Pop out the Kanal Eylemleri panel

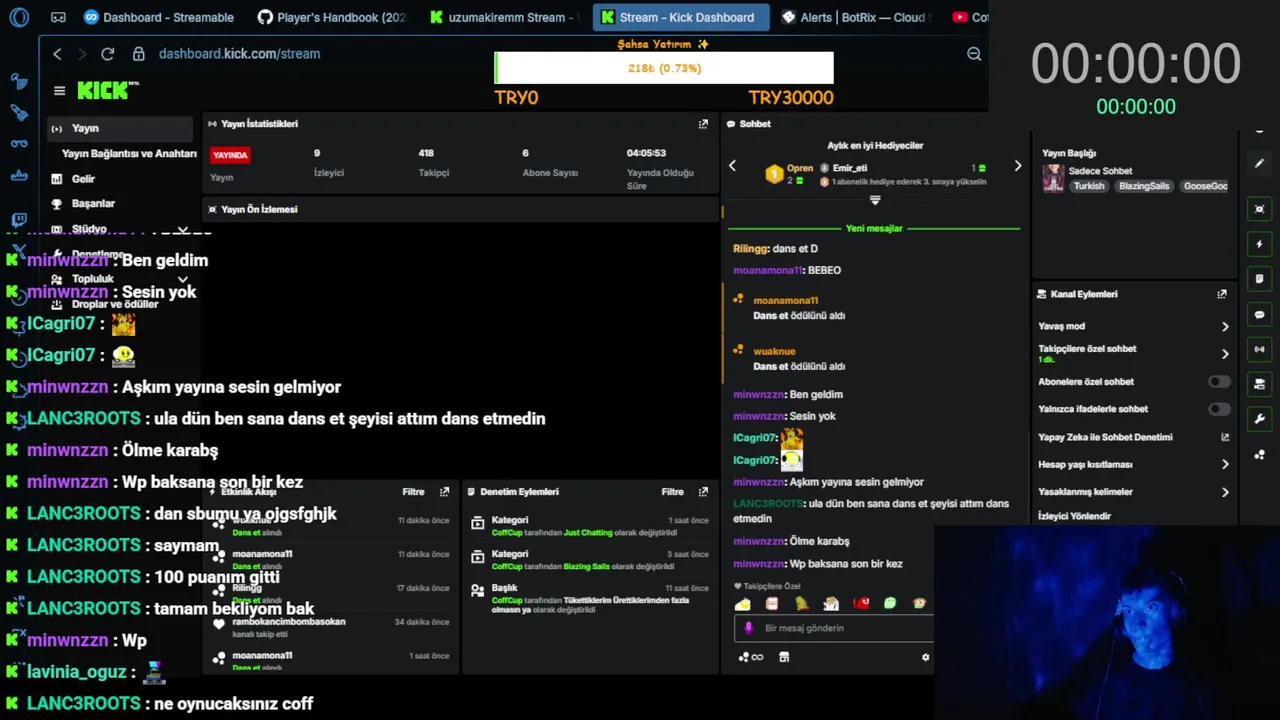tap(1222, 294)
